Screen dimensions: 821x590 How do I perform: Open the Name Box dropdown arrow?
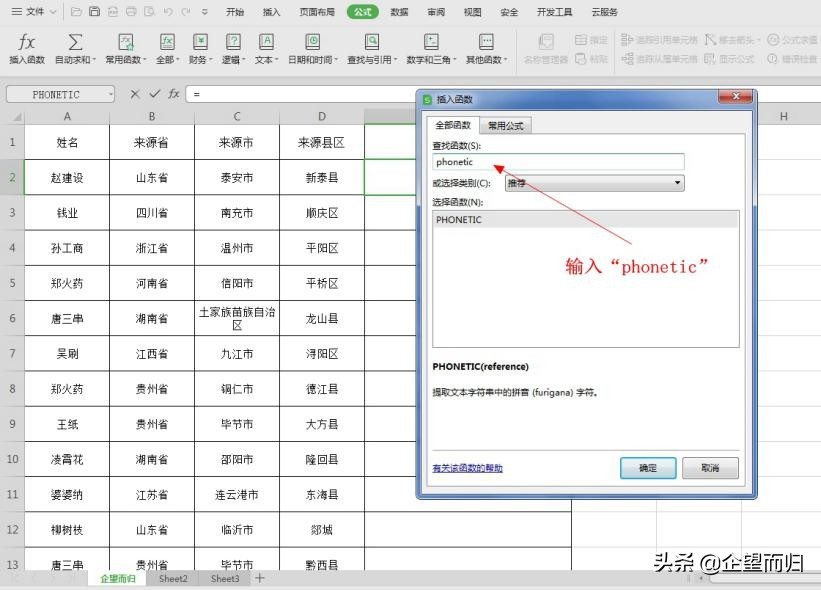111,93
